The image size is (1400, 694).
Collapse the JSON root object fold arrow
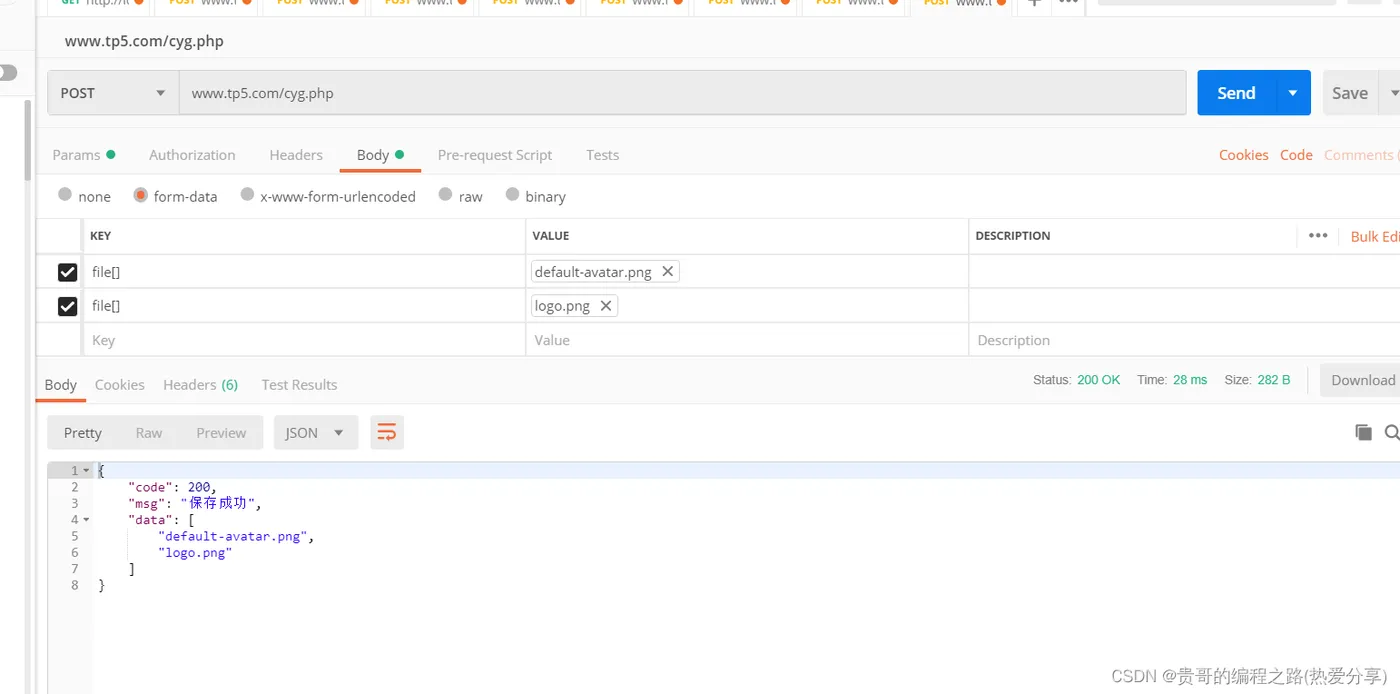[87, 470]
